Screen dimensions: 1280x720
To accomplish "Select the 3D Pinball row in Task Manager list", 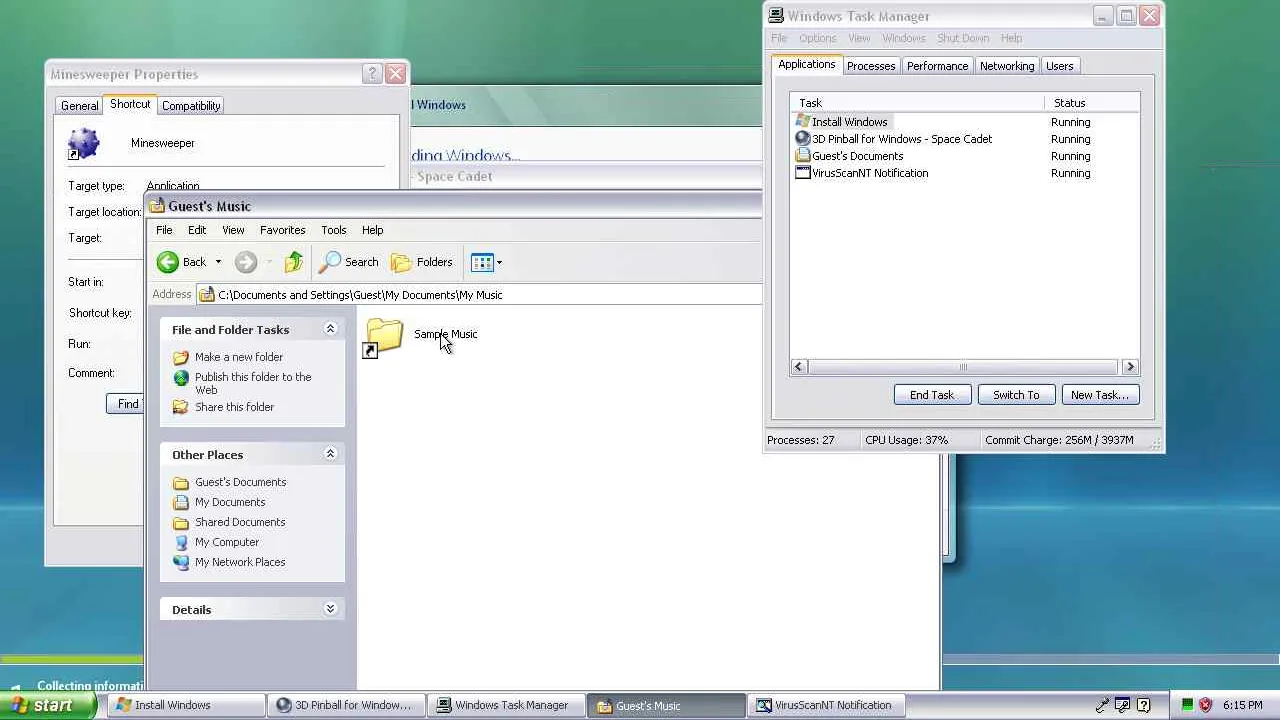I will point(965,139).
